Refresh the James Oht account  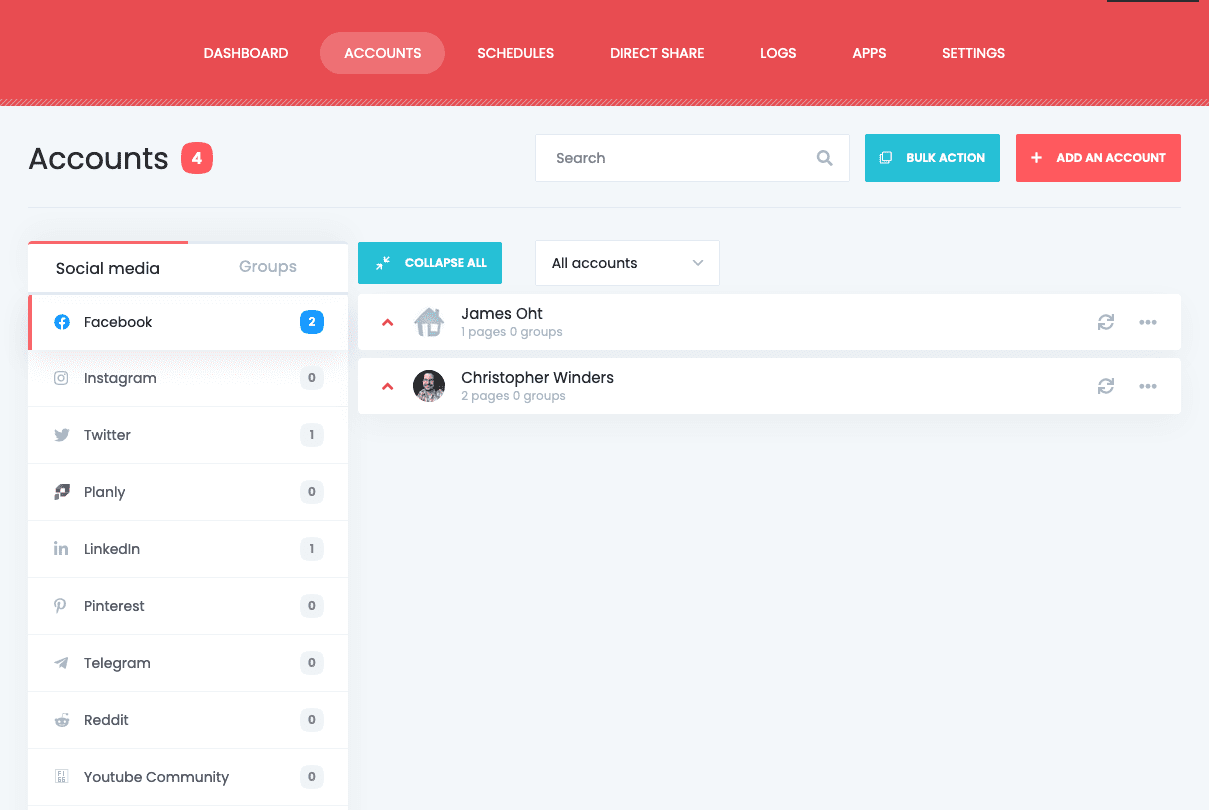coord(1105,322)
